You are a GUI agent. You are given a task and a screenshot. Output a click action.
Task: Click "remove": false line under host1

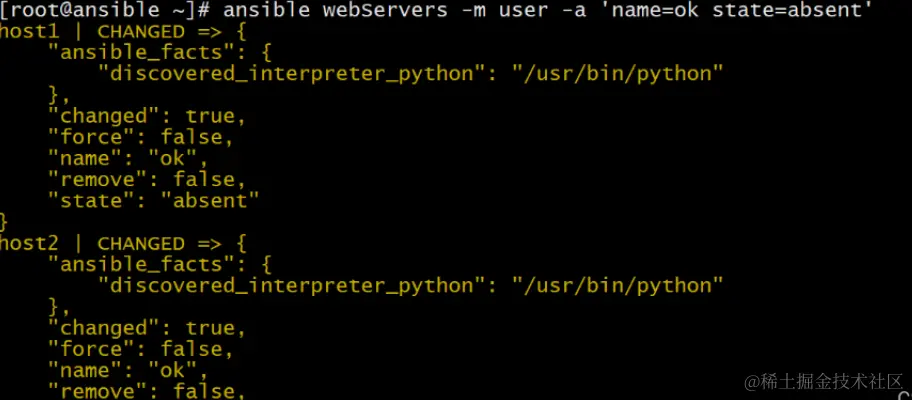[147, 180]
